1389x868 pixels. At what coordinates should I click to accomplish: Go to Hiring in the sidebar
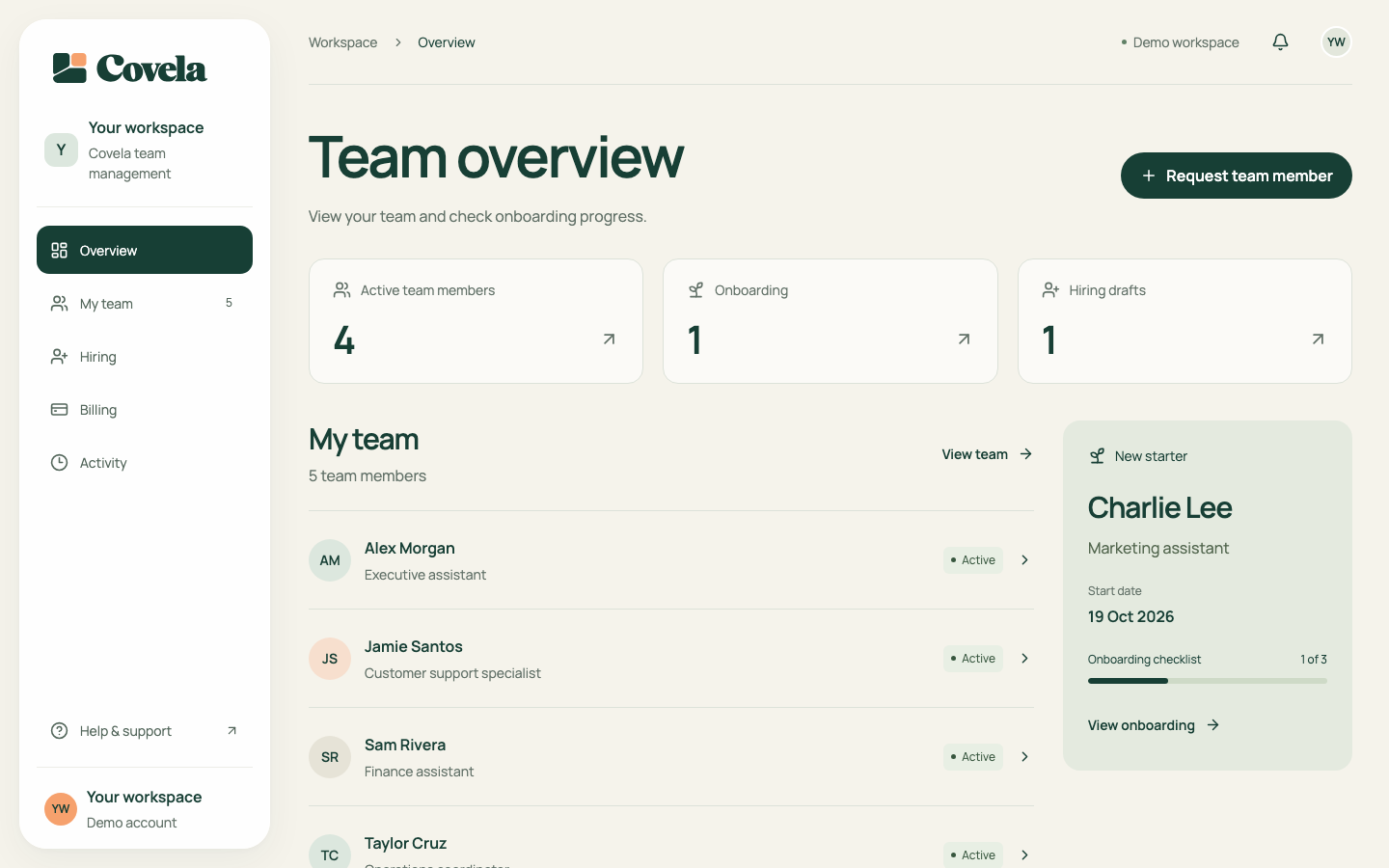[x=145, y=357]
